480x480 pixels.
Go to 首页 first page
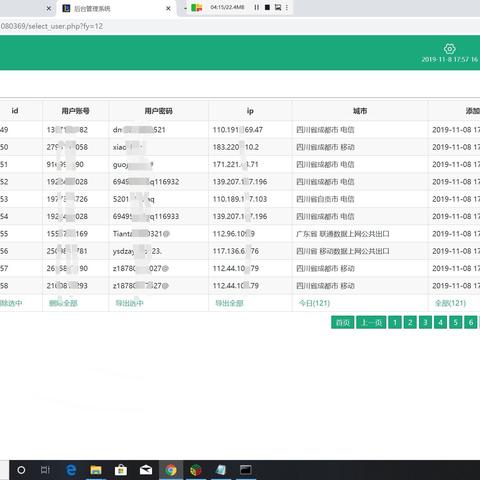click(x=343, y=322)
